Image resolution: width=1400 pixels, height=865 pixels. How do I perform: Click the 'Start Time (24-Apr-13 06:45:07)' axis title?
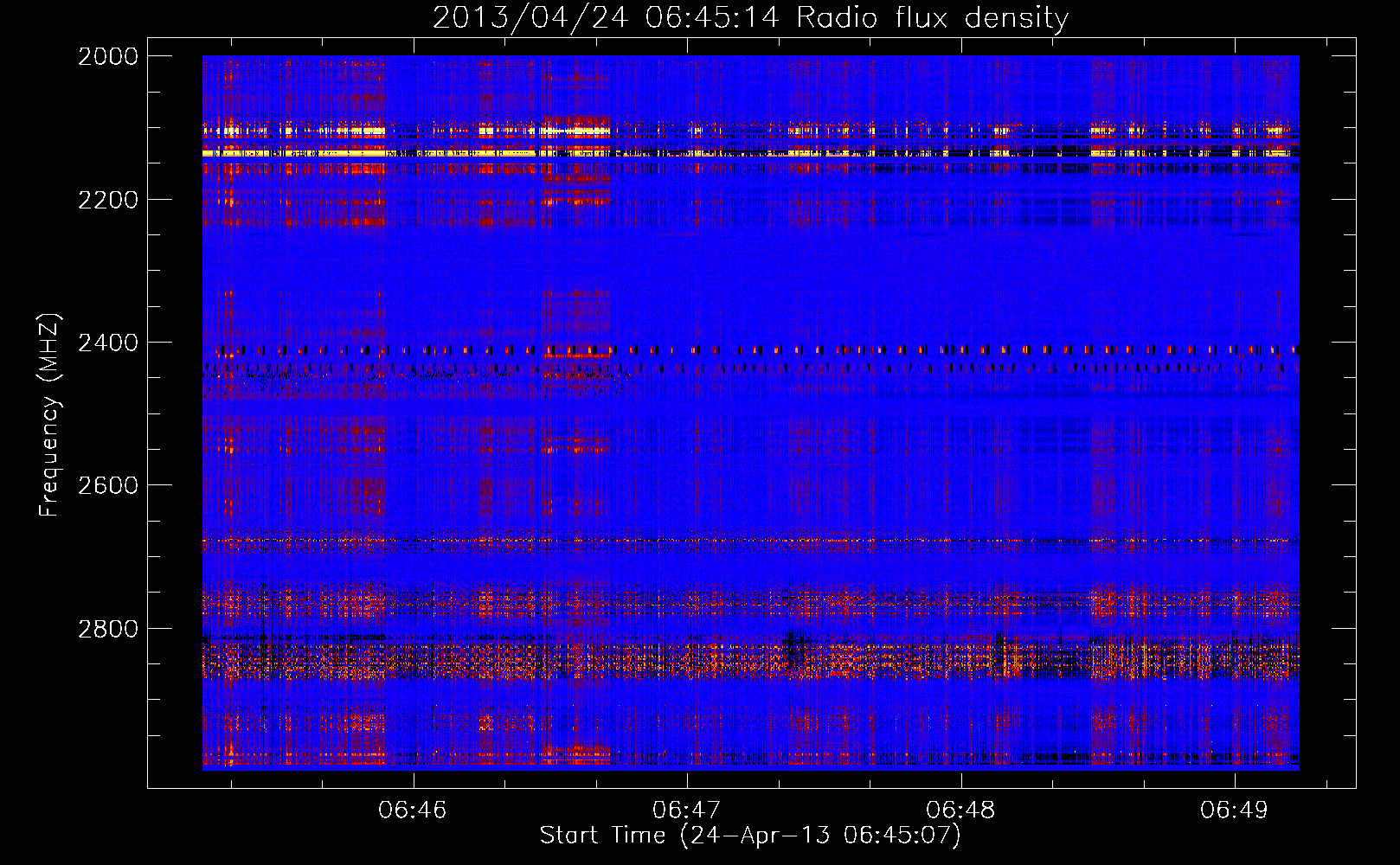tap(750, 836)
